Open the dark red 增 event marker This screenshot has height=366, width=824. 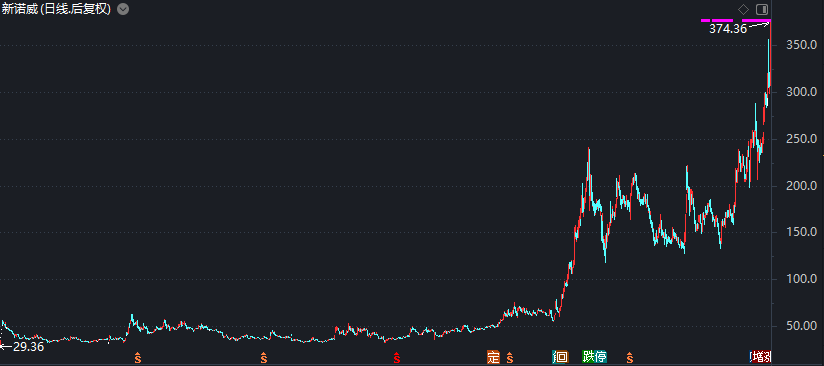click(759, 357)
